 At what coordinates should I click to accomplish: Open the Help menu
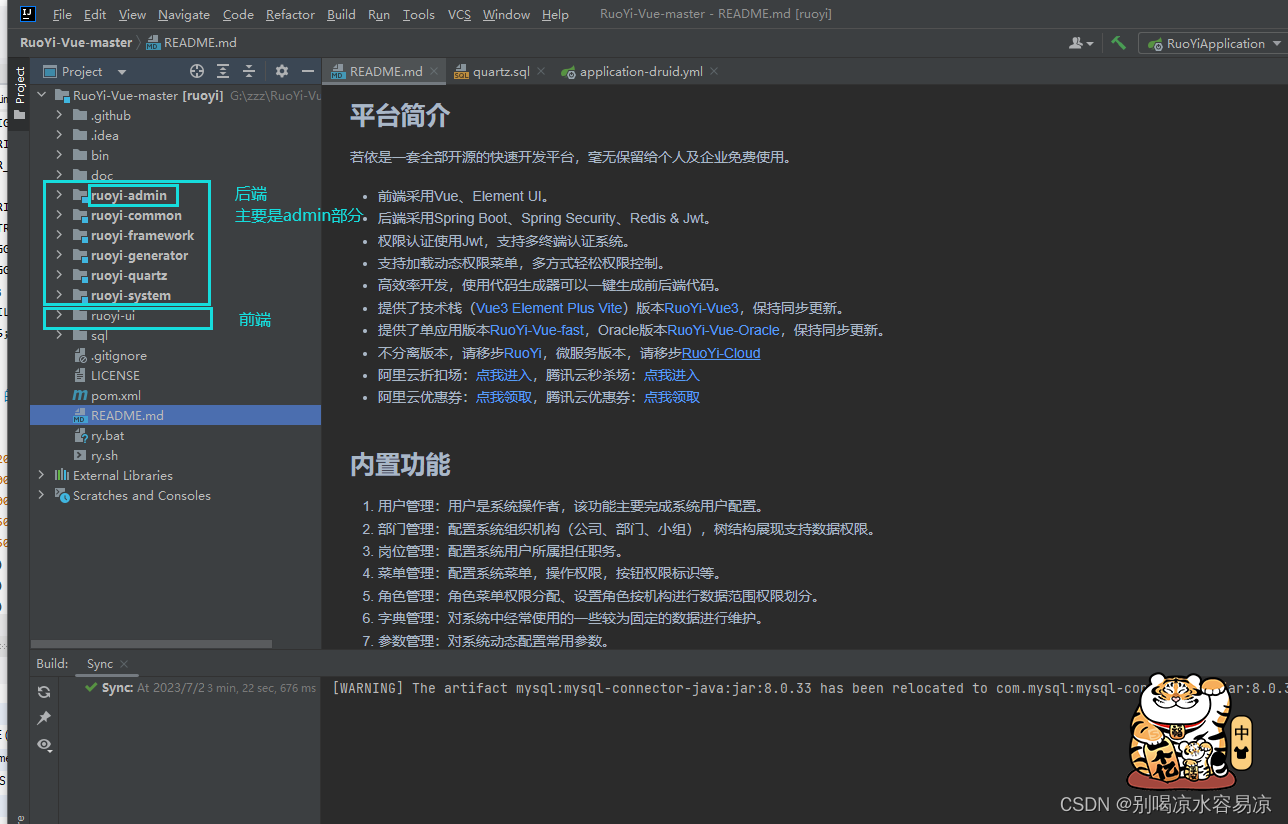coord(555,14)
